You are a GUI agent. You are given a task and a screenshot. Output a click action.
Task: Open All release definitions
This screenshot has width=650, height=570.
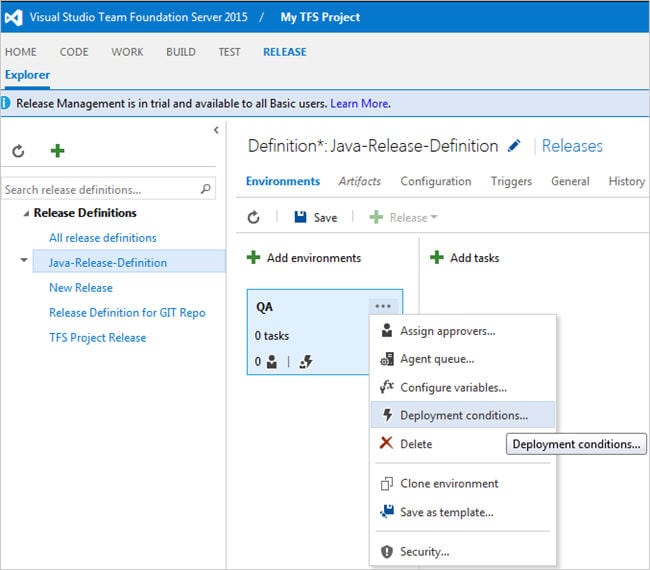click(103, 238)
